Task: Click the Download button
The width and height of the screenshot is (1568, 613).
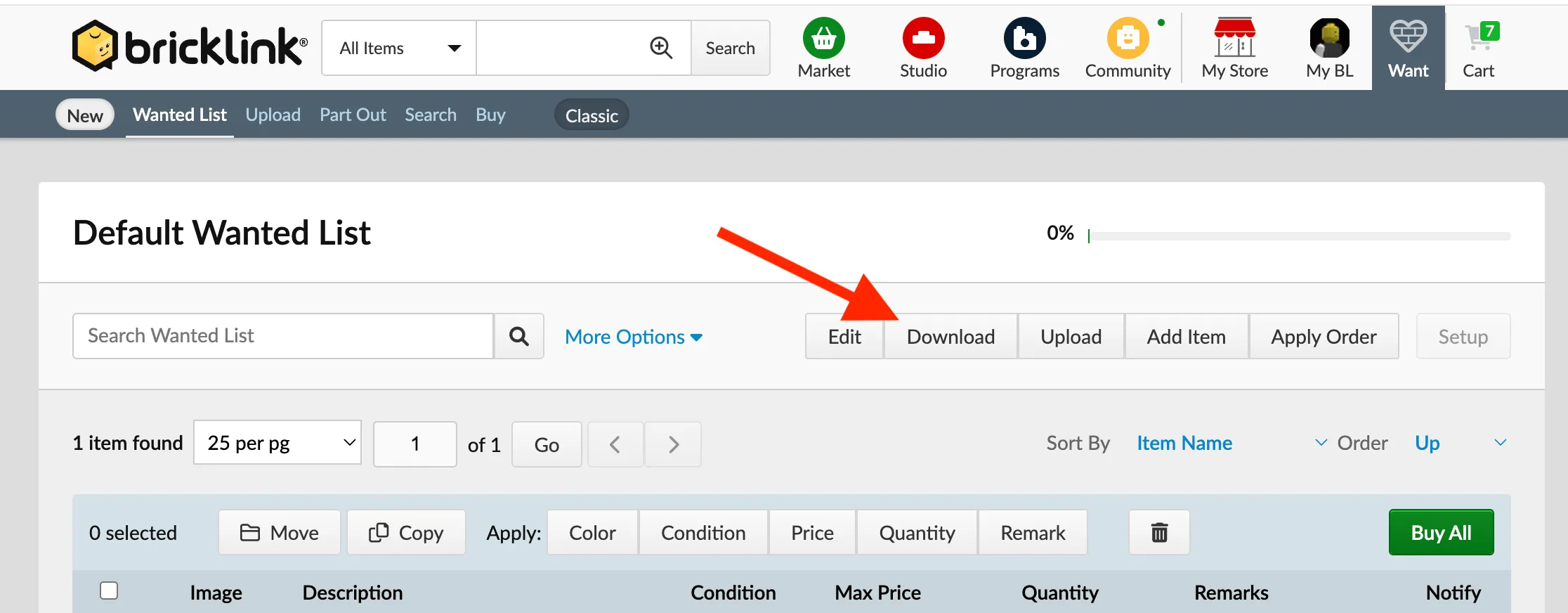Action: (950, 337)
